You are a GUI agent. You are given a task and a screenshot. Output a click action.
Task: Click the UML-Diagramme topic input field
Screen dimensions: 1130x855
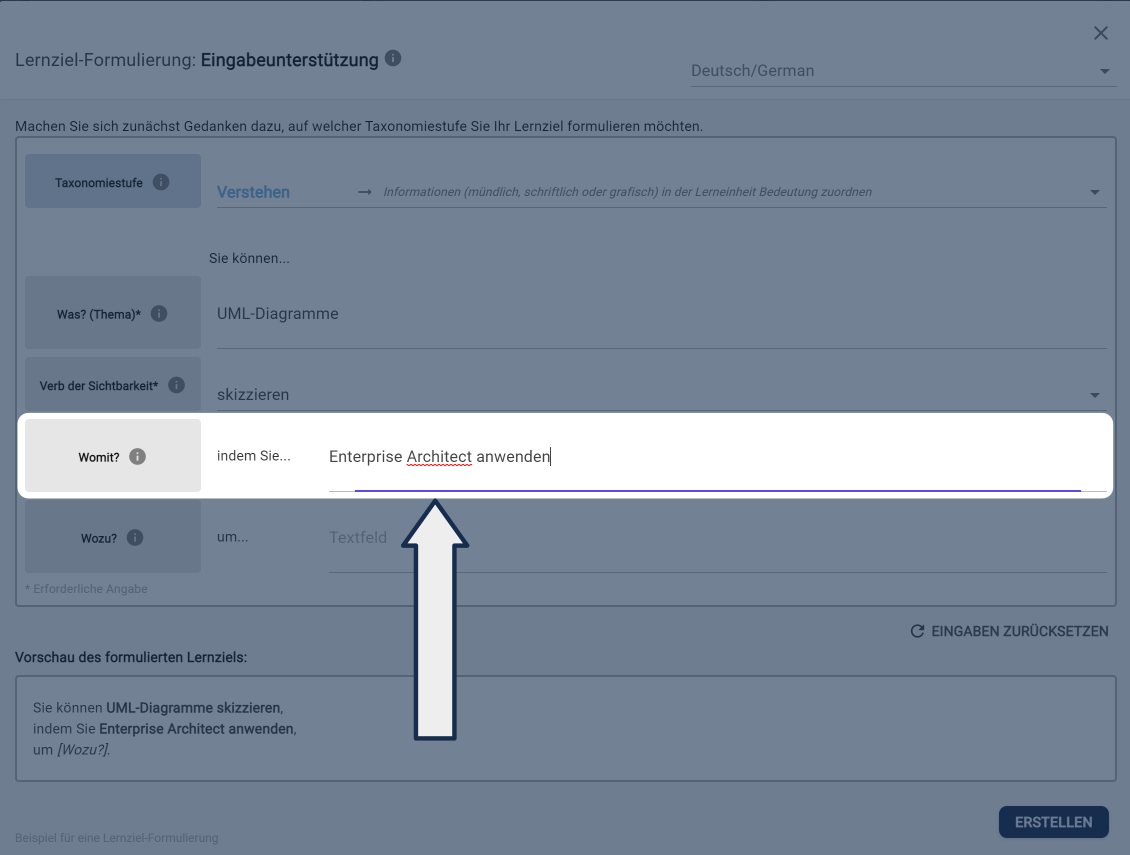tap(660, 314)
